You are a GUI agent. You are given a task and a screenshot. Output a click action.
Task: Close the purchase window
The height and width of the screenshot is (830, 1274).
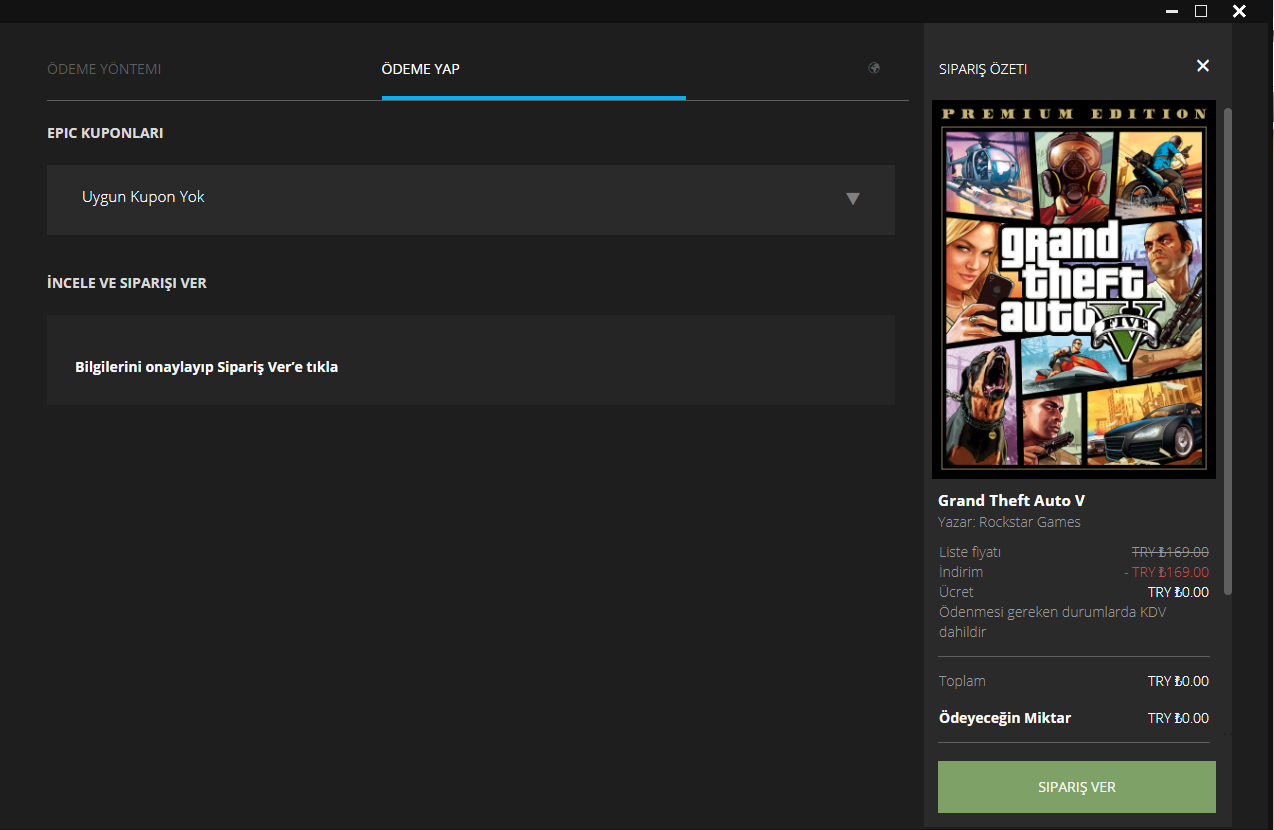(x=1239, y=11)
